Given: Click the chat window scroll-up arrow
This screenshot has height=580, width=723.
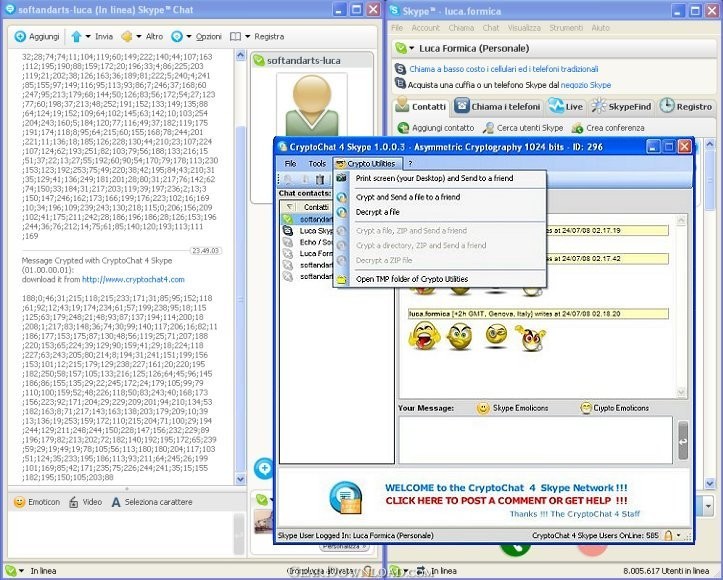Looking at the screenshot, I should coord(240,56).
